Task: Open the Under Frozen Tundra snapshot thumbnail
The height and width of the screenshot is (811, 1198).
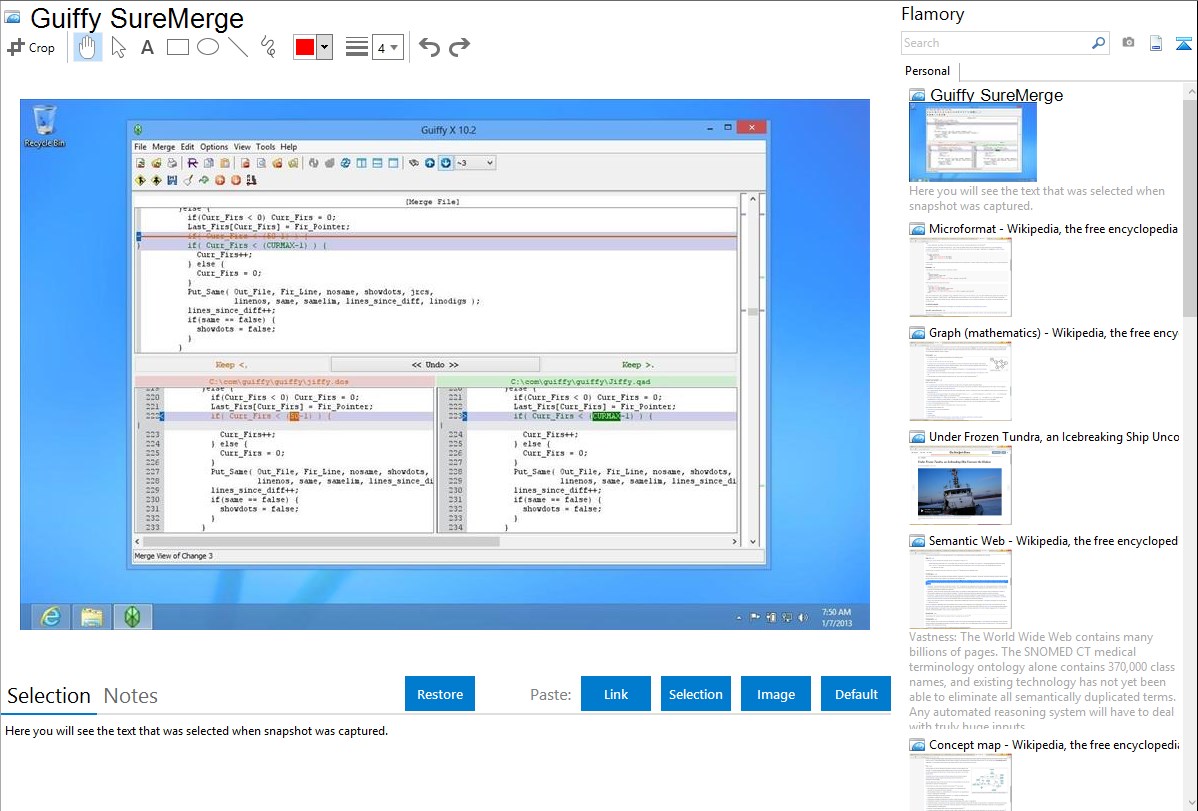Action: pos(960,485)
